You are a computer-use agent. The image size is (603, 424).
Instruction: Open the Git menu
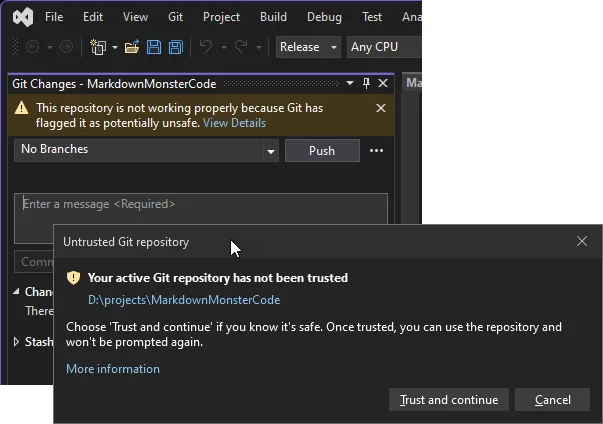(175, 17)
